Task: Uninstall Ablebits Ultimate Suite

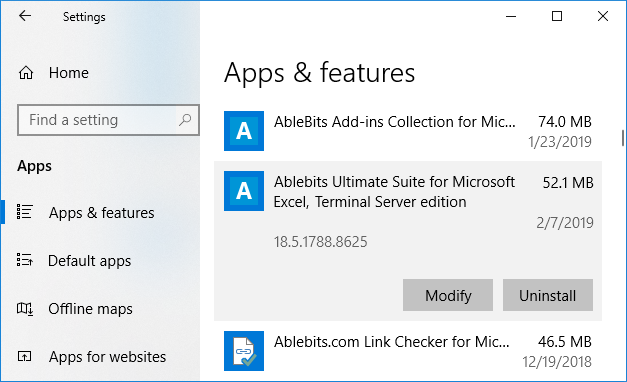Action: click(x=548, y=295)
